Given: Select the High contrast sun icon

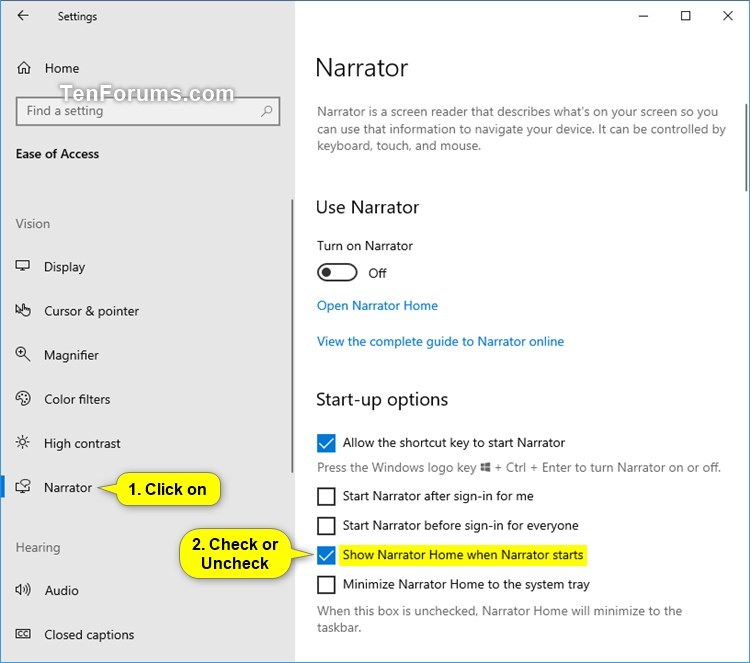Looking at the screenshot, I should (x=22, y=442).
